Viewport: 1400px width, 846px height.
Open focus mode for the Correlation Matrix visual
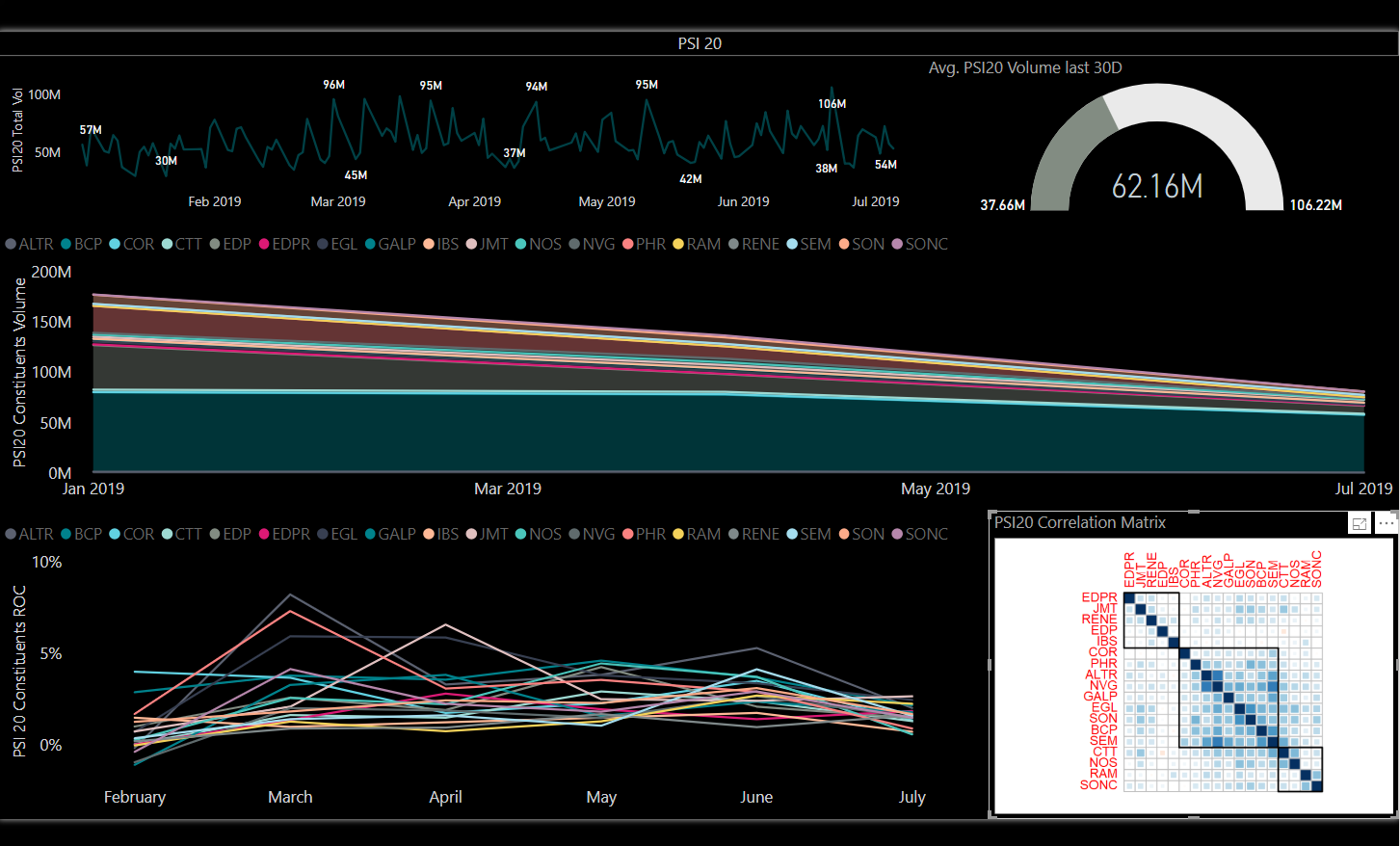point(1360,523)
